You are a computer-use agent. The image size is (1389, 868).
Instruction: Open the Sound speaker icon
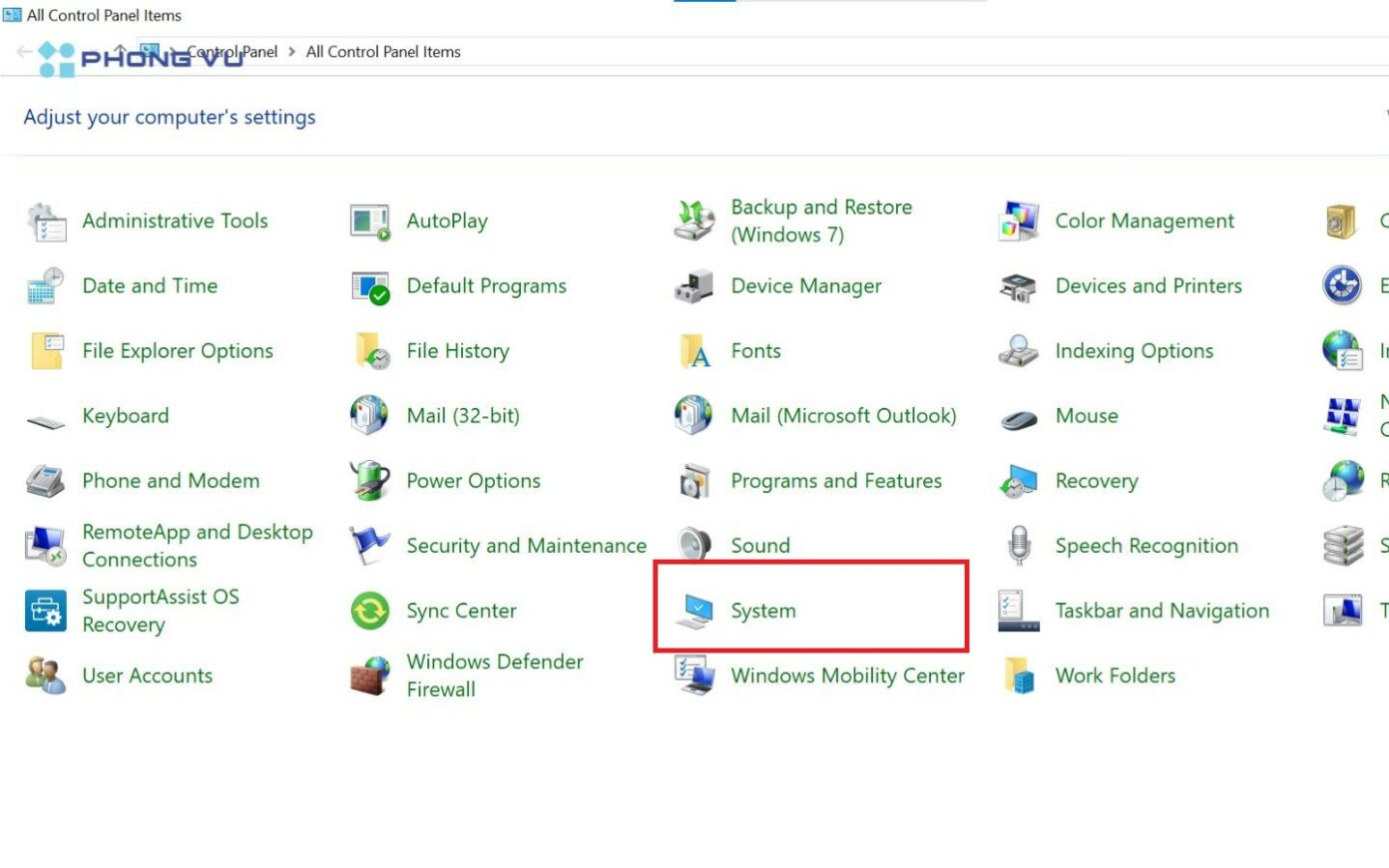[x=694, y=546]
